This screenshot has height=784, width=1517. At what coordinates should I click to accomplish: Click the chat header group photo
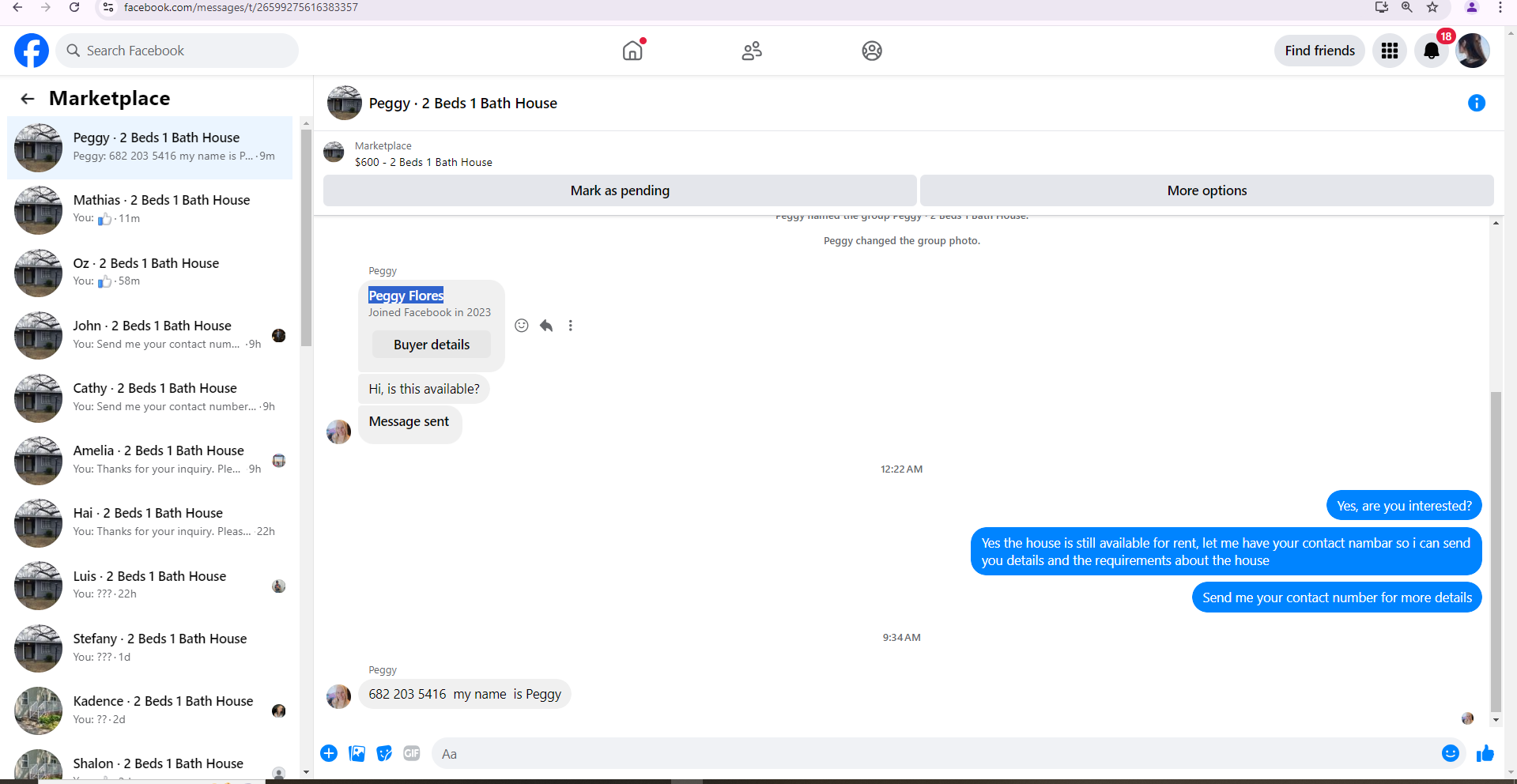pyautogui.click(x=345, y=103)
